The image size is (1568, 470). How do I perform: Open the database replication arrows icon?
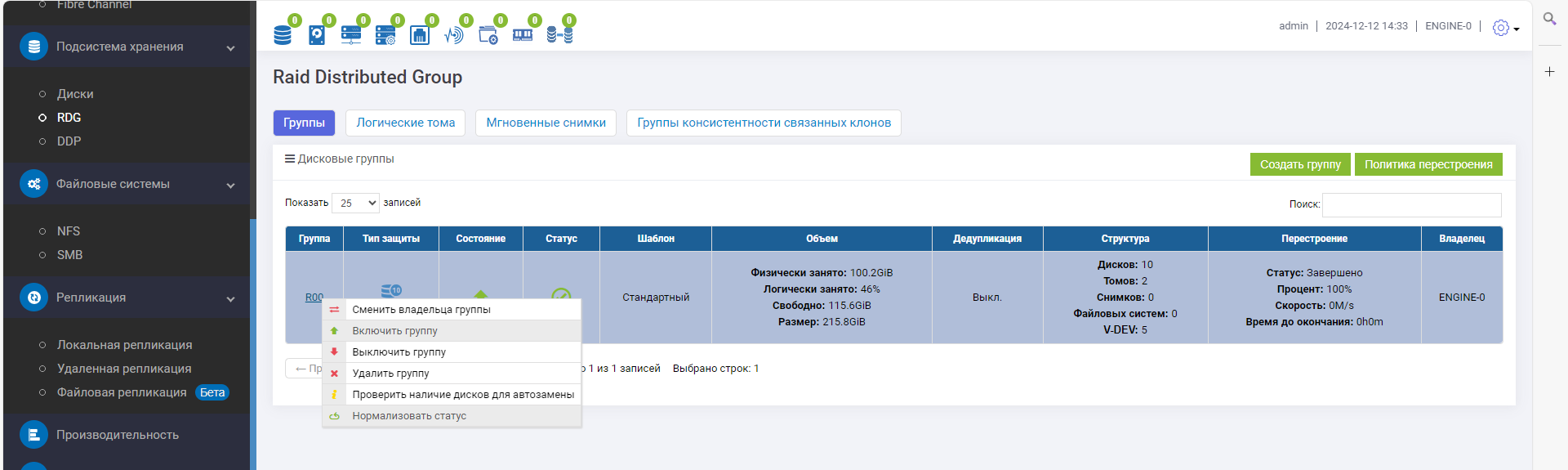(559, 34)
